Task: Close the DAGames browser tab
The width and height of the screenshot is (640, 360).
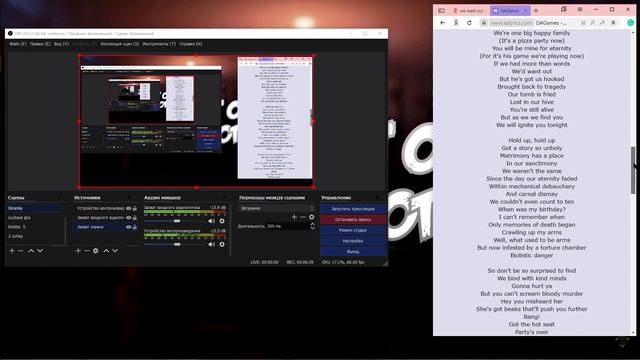Action: click(x=525, y=11)
